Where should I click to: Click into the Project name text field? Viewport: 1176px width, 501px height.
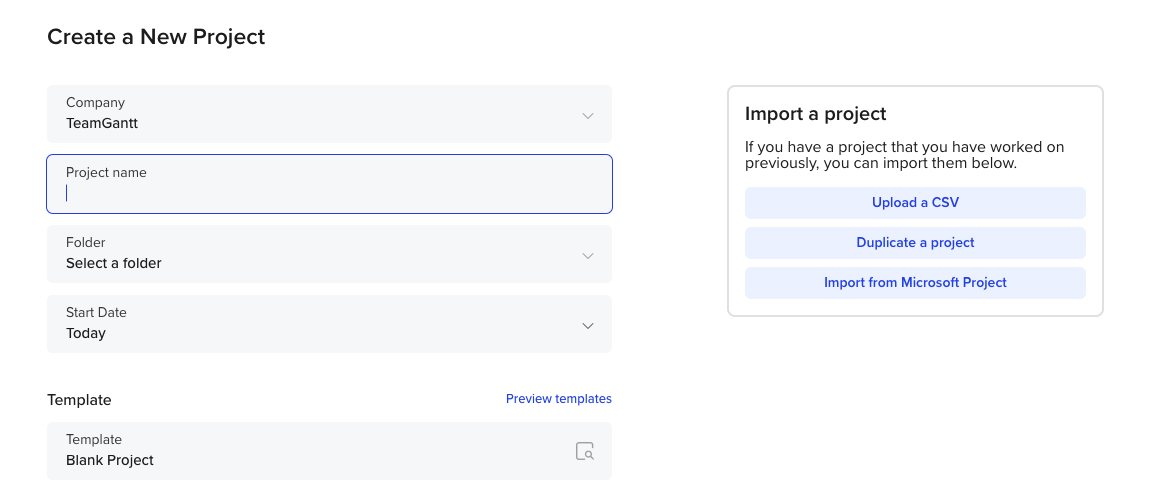(329, 194)
